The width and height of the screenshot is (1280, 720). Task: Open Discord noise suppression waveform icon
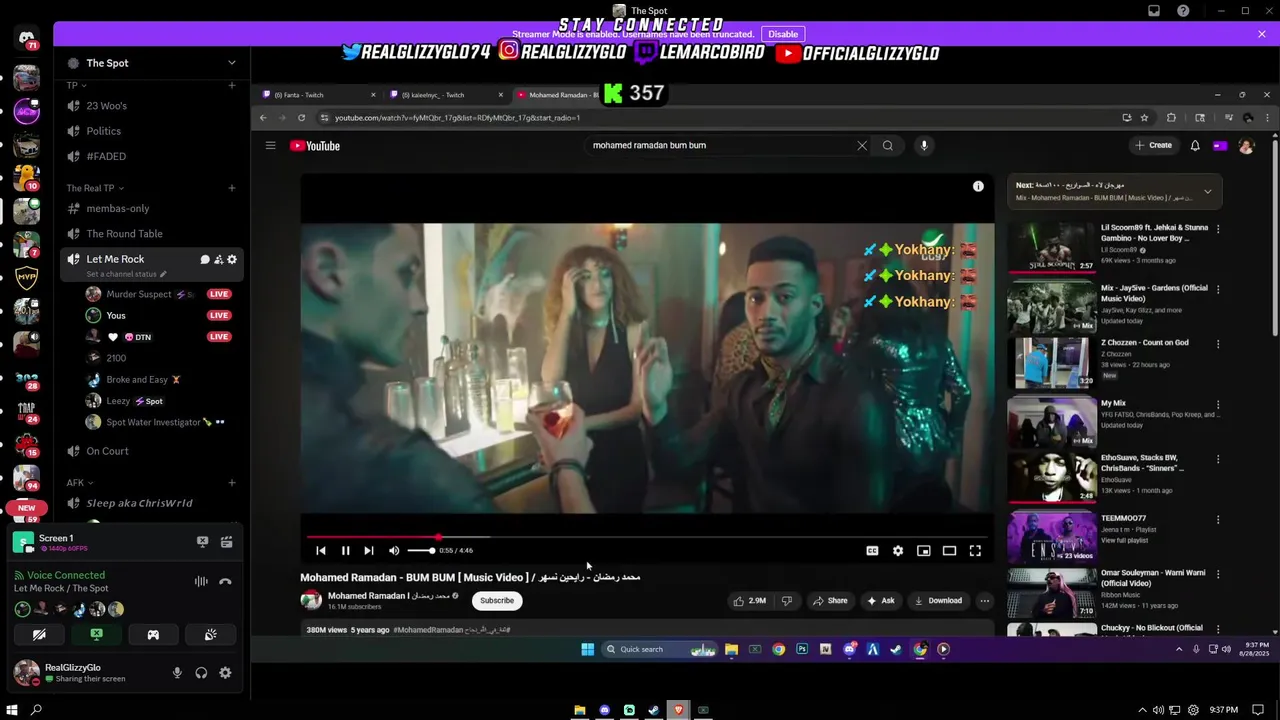201,582
